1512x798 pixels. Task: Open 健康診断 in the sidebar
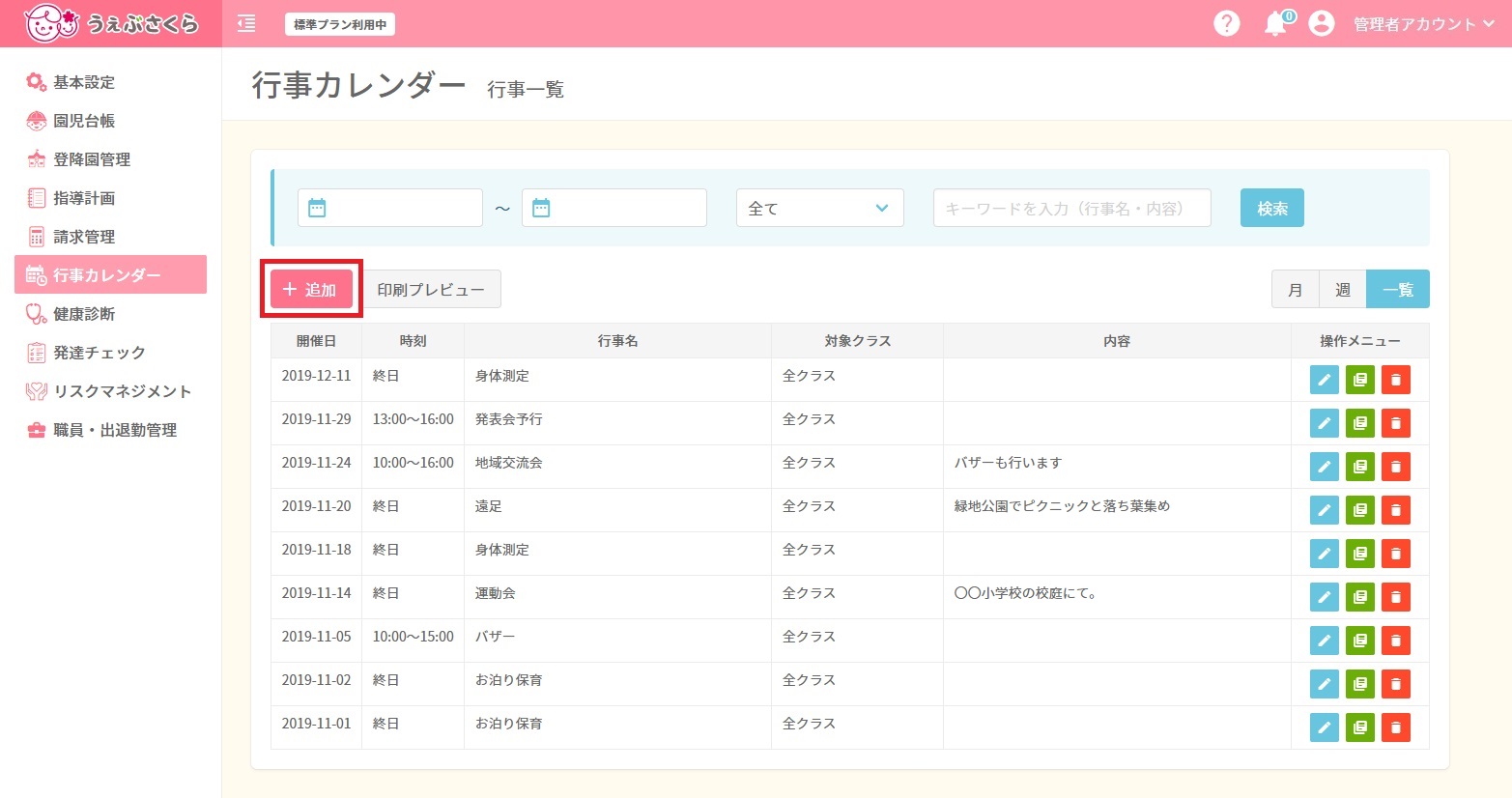tap(110, 314)
